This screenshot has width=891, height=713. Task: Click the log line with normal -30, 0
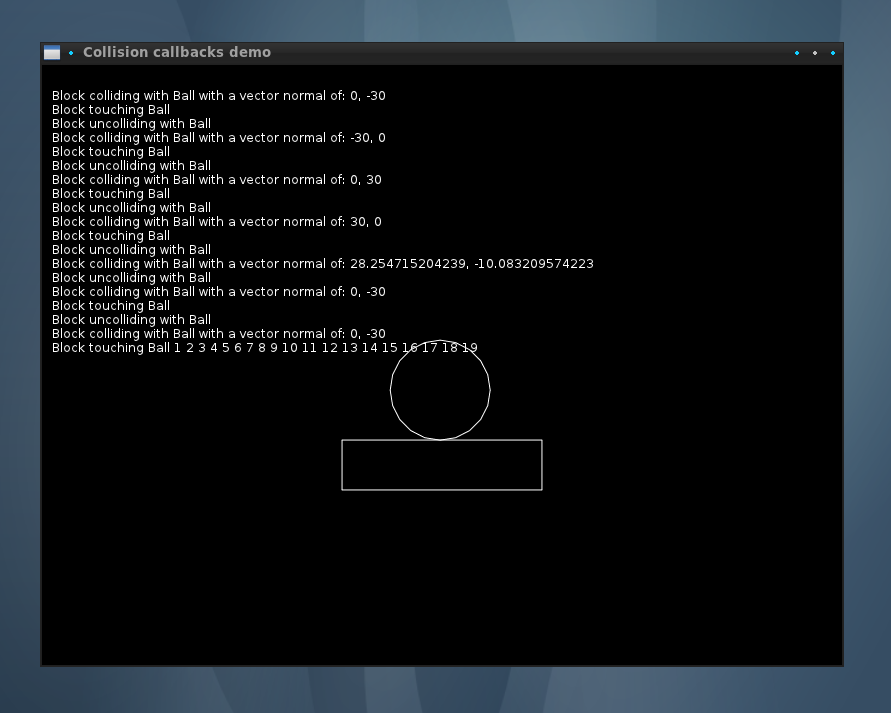218,138
